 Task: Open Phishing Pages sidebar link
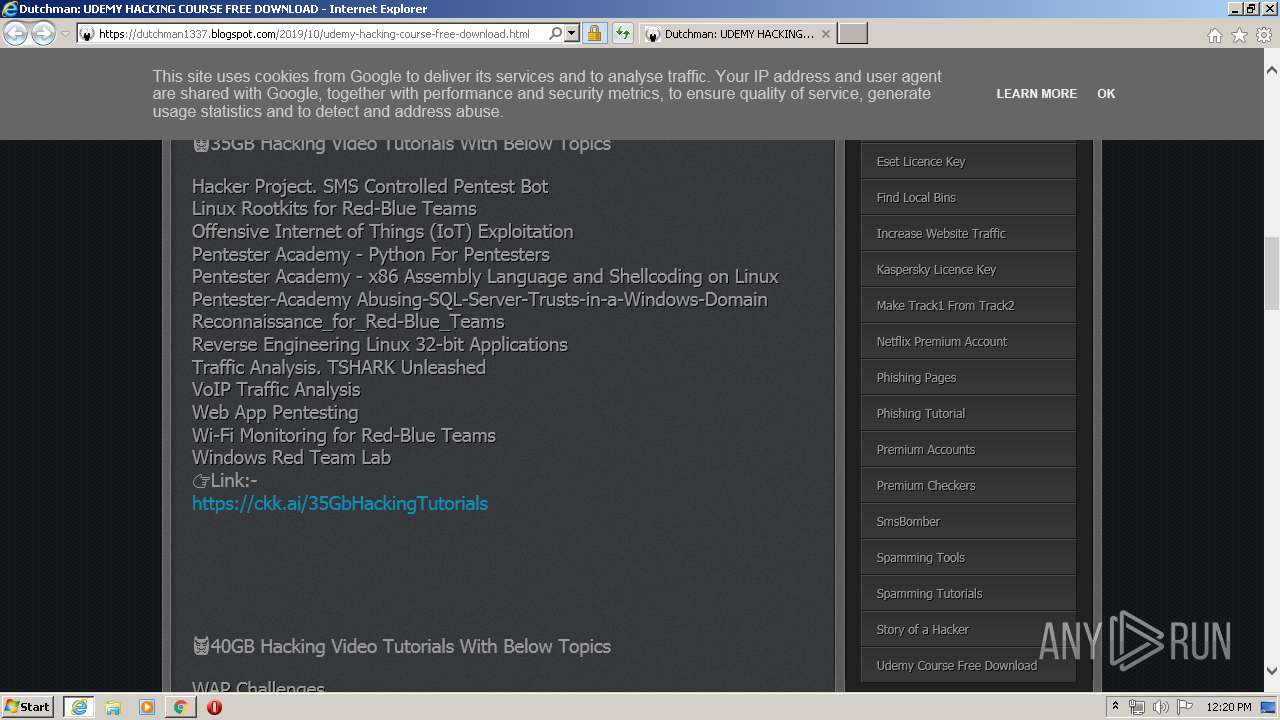968,377
